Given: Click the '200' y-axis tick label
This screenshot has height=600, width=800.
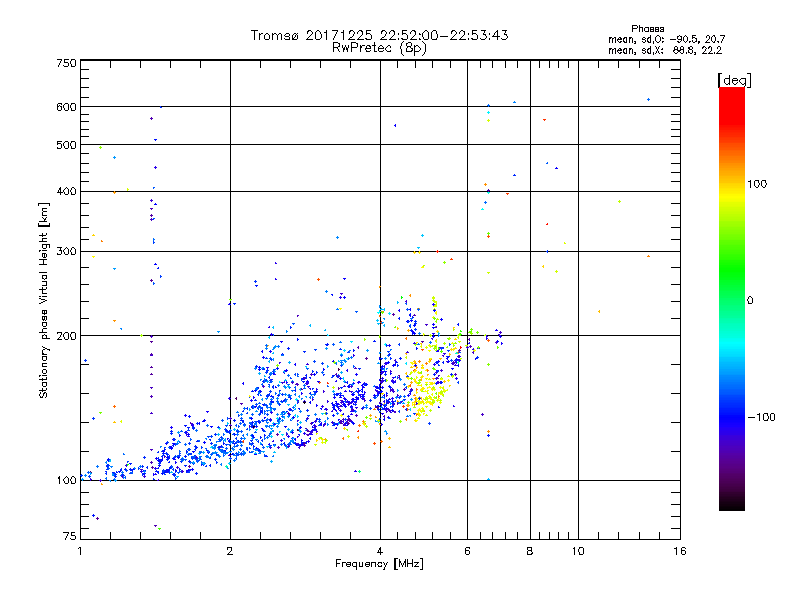Looking at the screenshot, I should (x=66, y=336).
